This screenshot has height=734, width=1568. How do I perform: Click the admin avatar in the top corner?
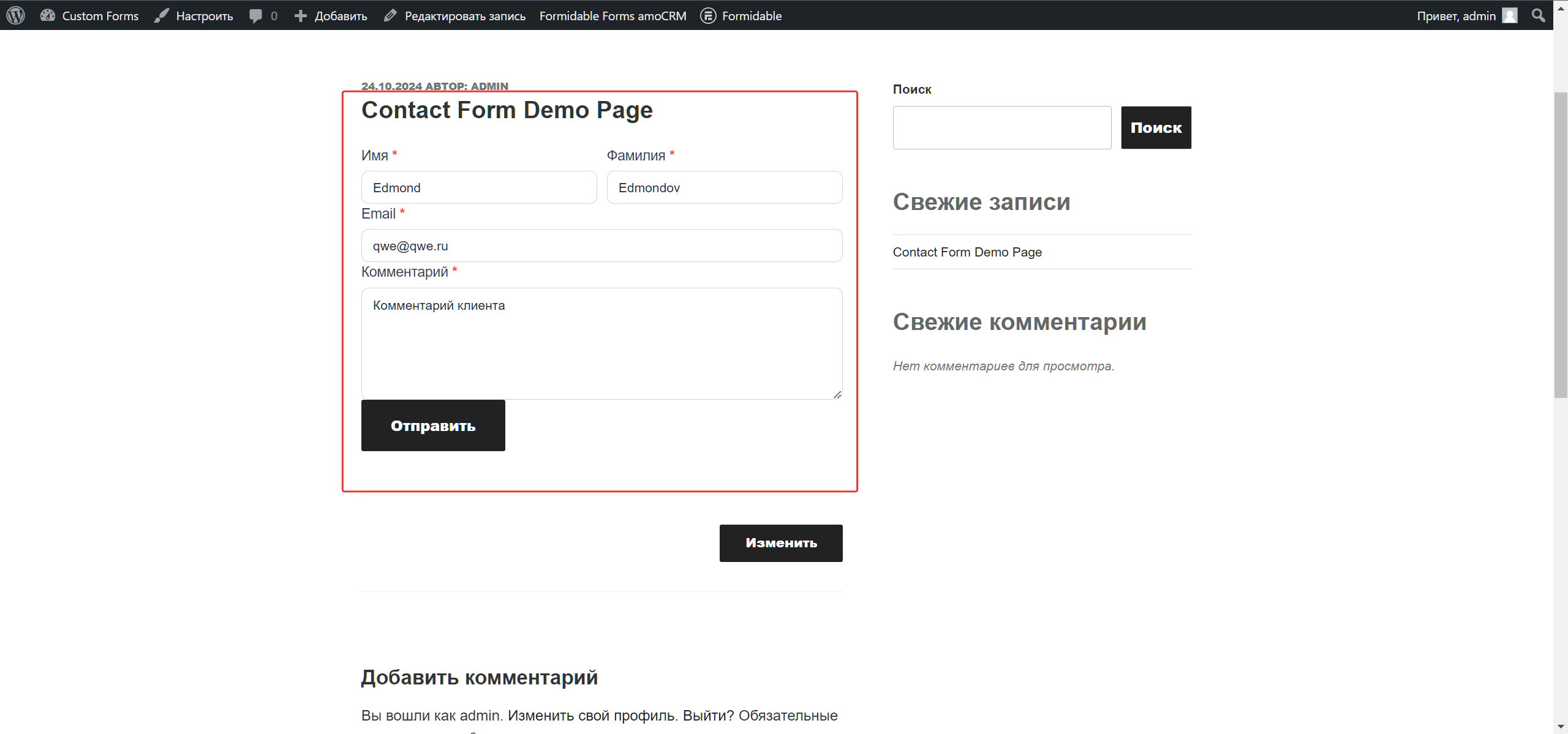point(1510,15)
